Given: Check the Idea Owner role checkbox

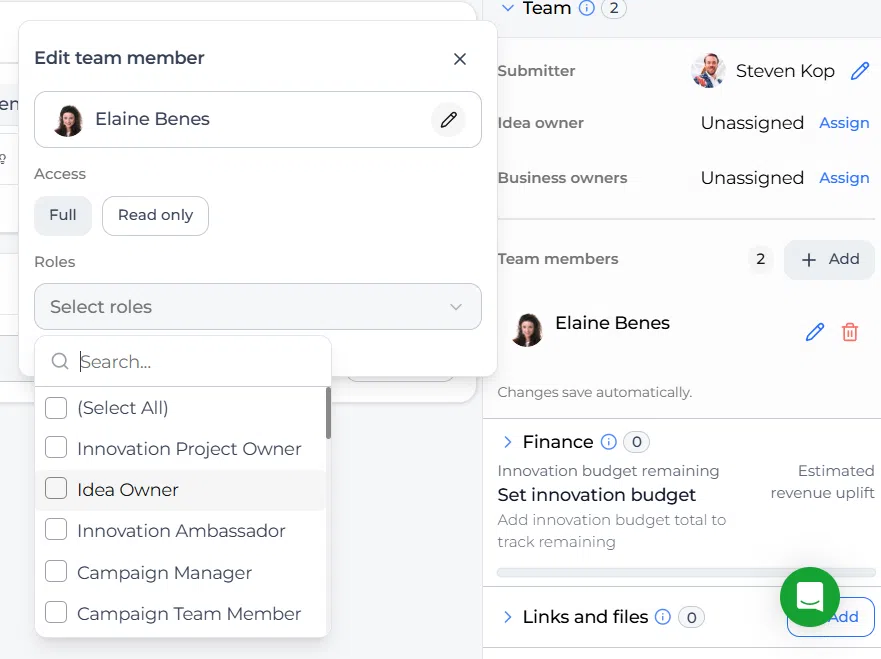Looking at the screenshot, I should pyautogui.click(x=56, y=489).
